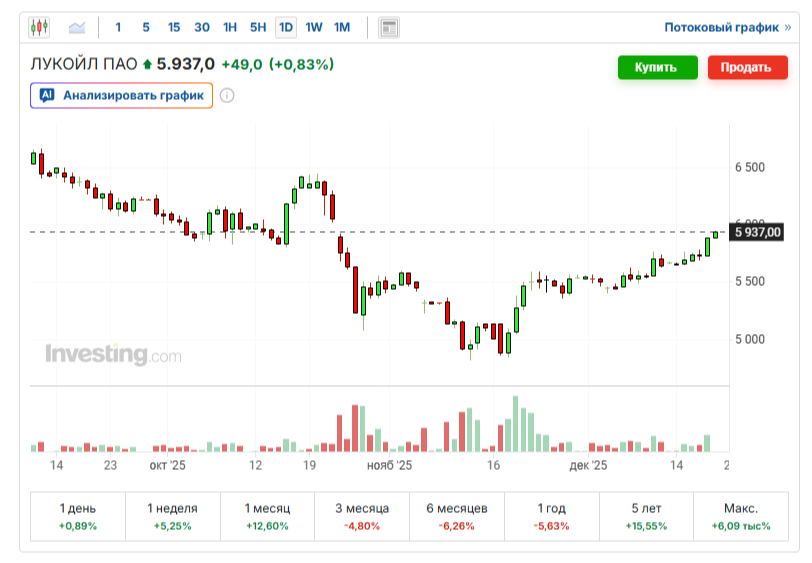Click the дек '25 date axis label

588,465
